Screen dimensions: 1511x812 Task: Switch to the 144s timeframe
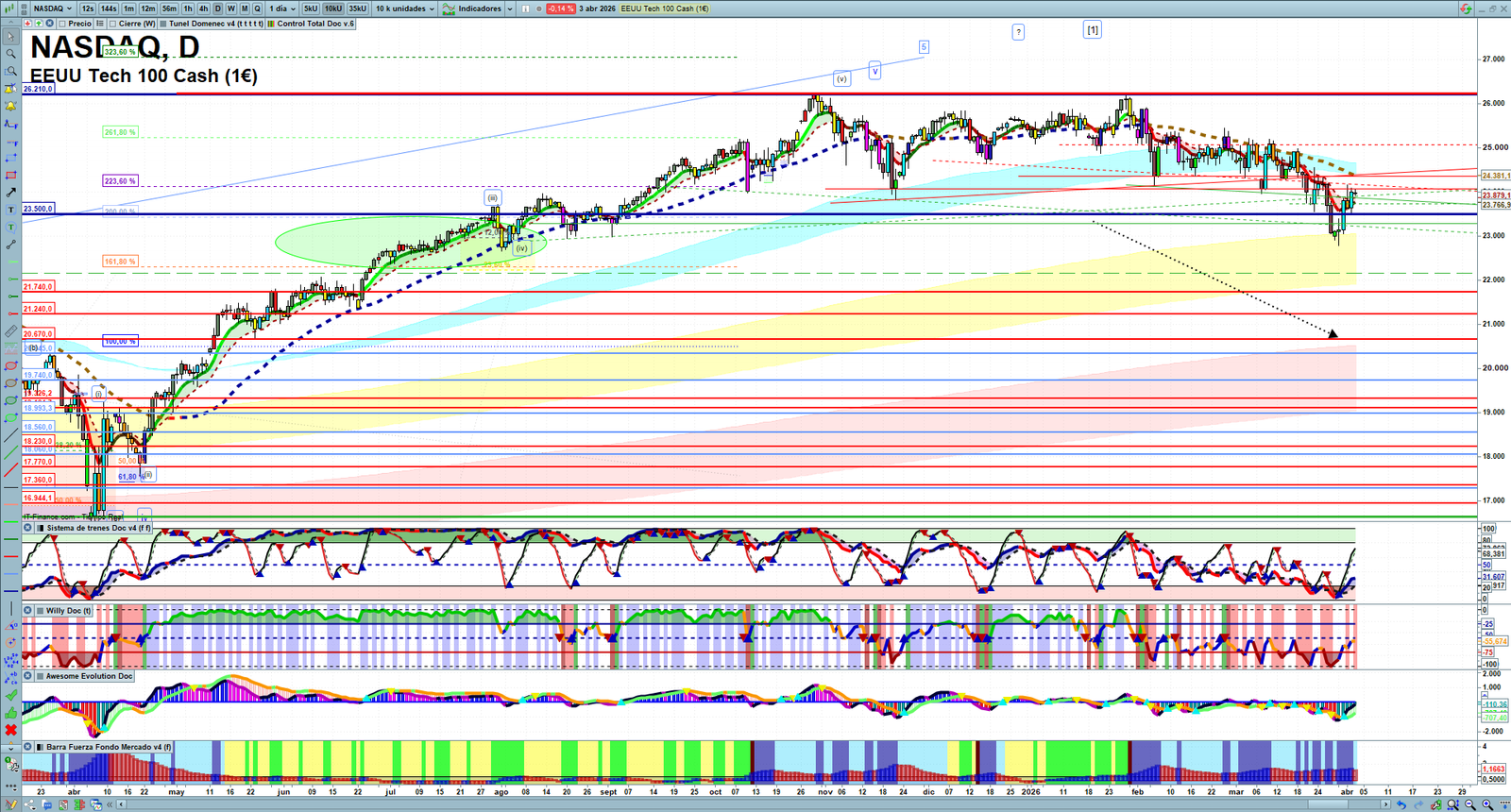point(110,8)
